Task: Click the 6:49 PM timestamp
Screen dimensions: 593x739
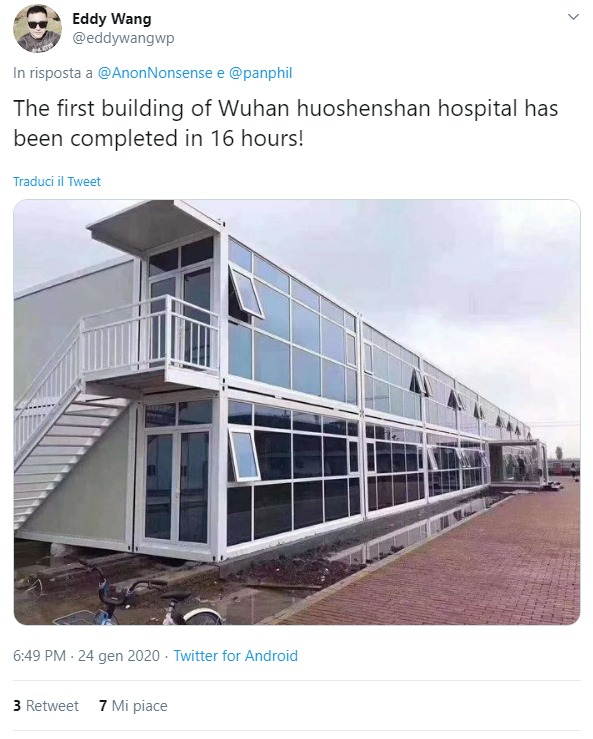Action: tap(40, 656)
